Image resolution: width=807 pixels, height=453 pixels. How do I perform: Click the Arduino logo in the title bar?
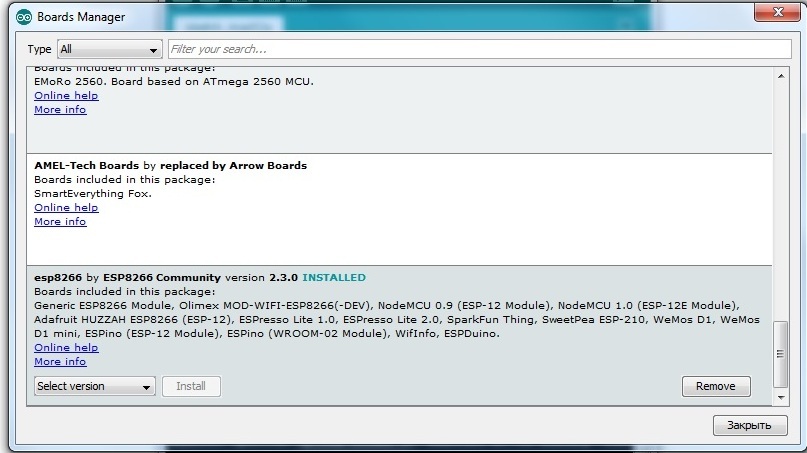tap(24, 17)
